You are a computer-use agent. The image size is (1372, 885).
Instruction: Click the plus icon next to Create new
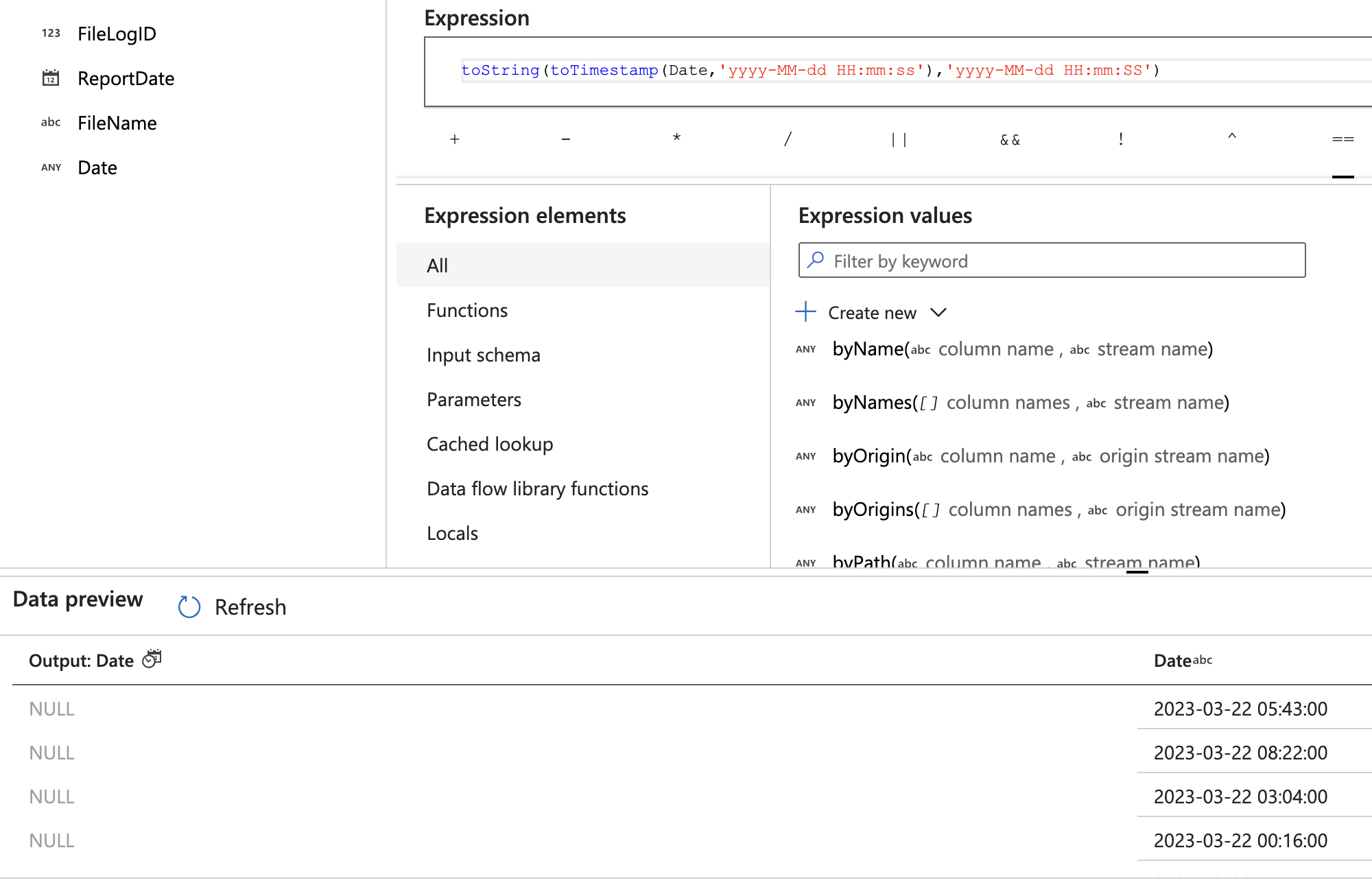(x=805, y=312)
